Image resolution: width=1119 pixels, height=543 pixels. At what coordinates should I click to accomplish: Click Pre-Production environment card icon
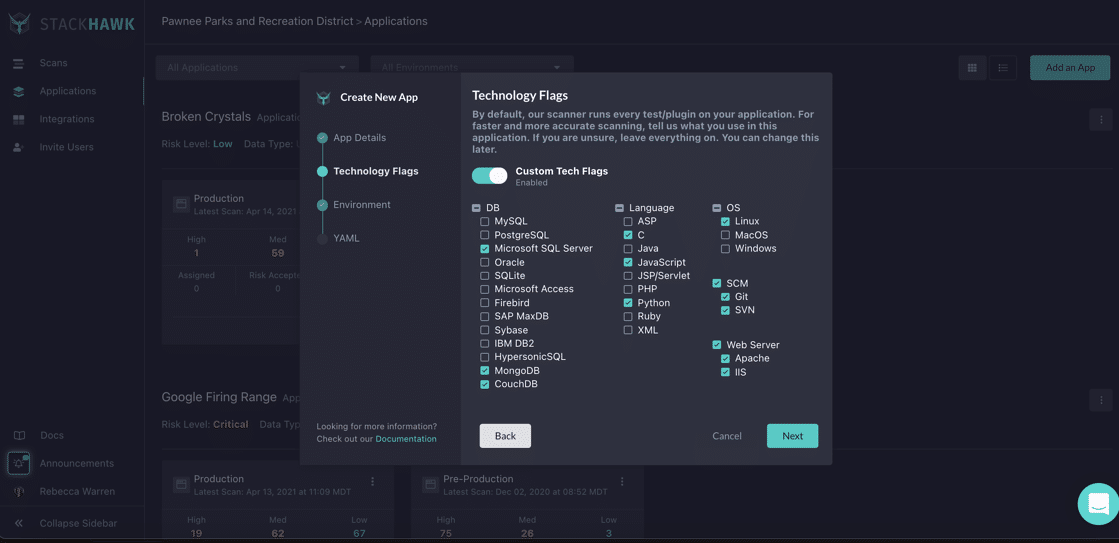tap(430, 484)
